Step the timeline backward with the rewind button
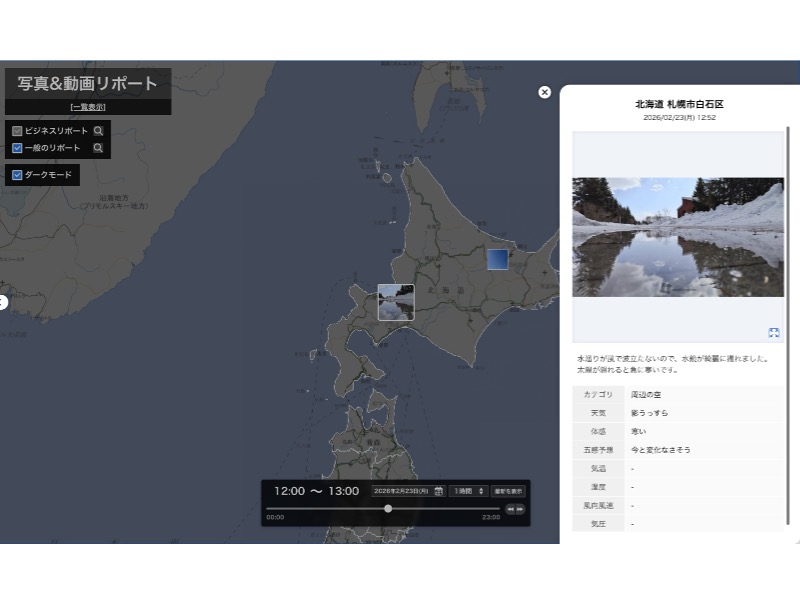The height and width of the screenshot is (600, 800). coord(510,509)
